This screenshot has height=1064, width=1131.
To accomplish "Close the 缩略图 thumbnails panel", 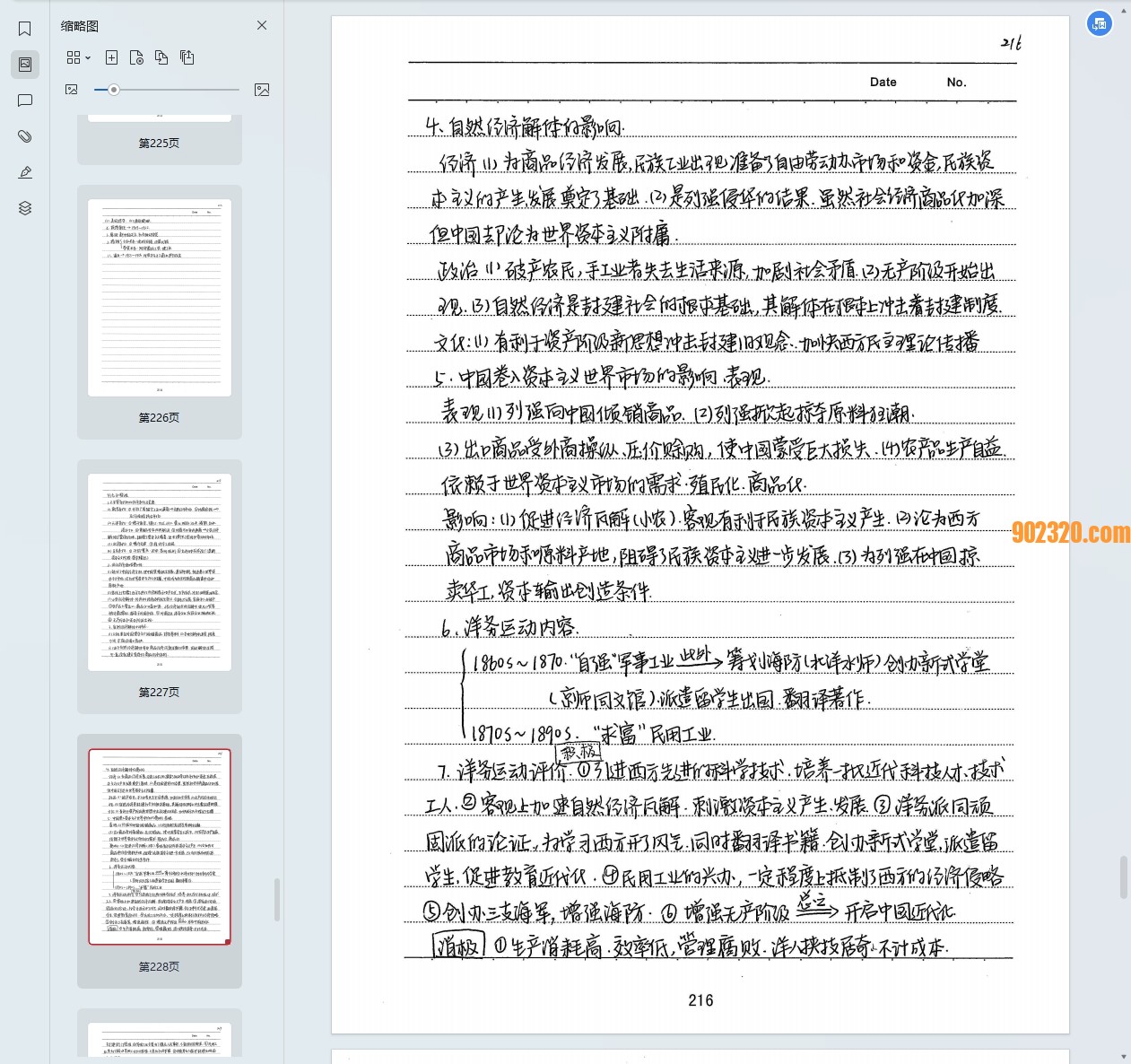I will 262,25.
